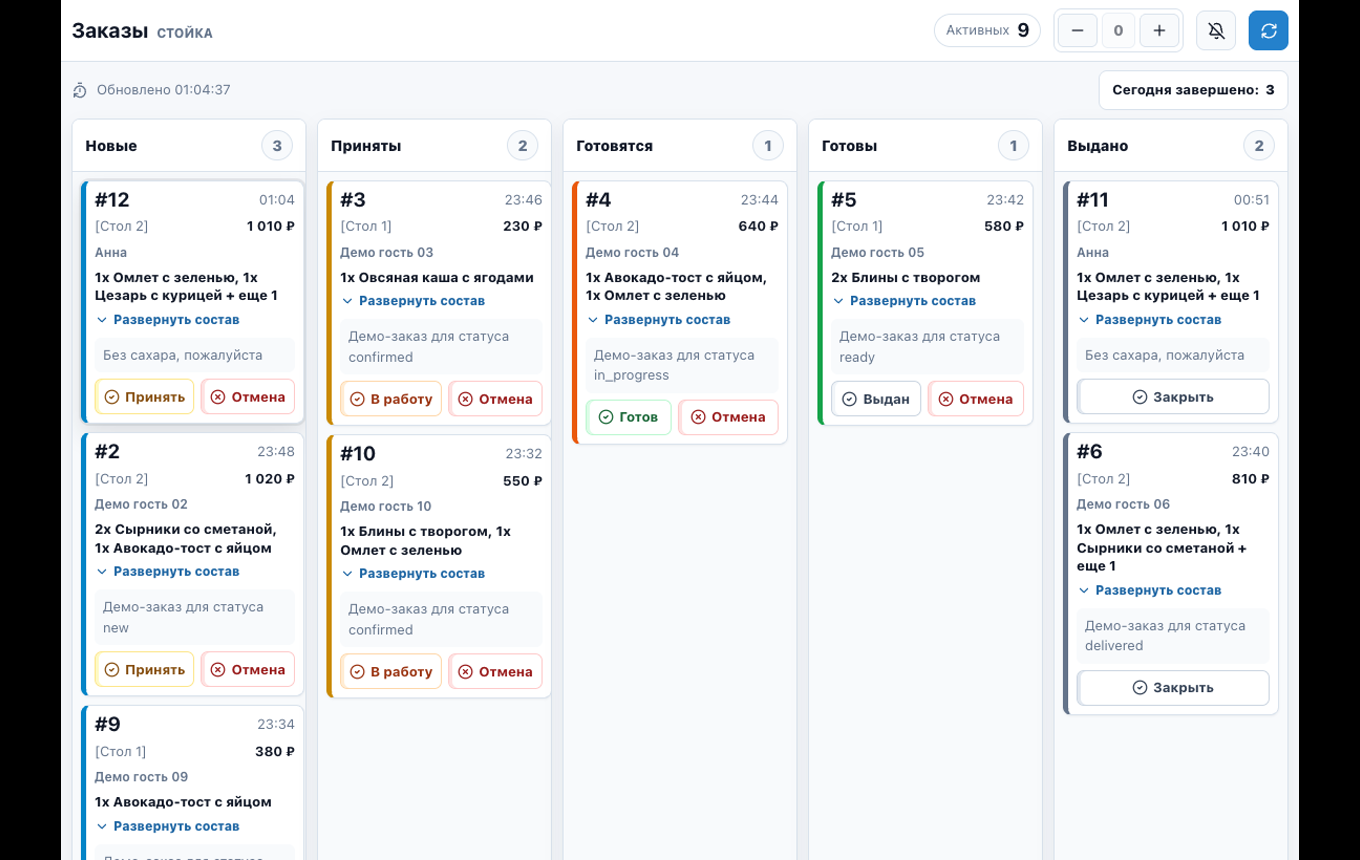Screen dimensions: 1360x860
Task: Close order #11 with Закрыть
Action: 1173,397
